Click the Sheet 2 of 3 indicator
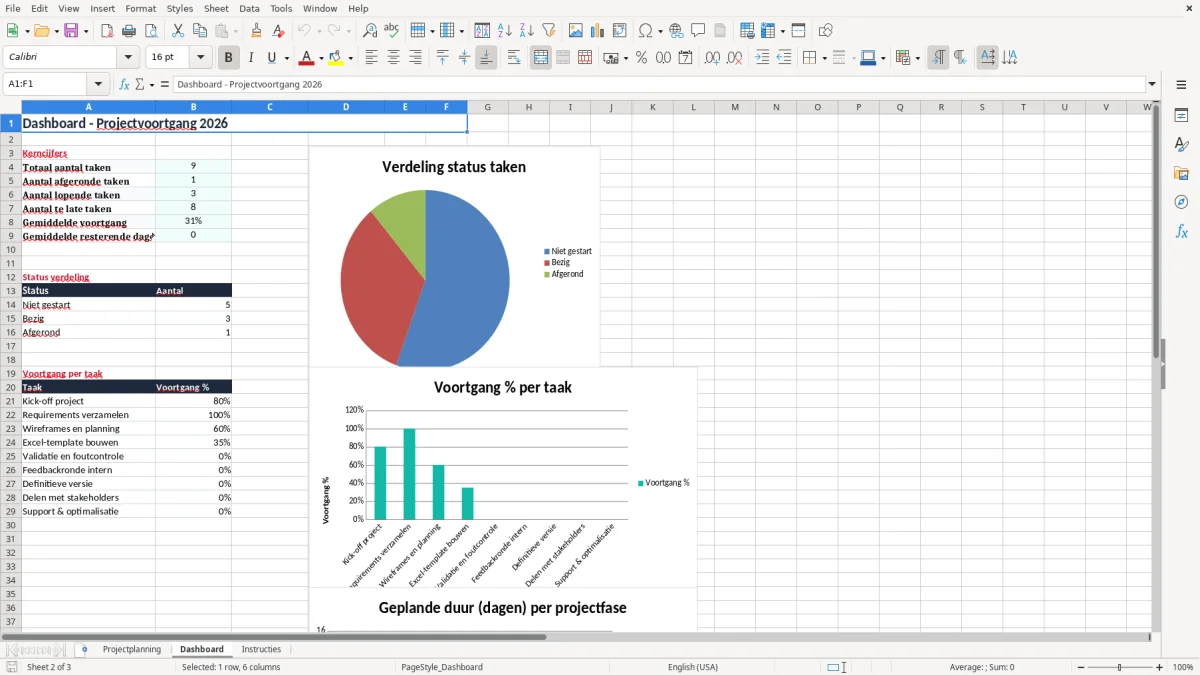Screen dimensions: 1200x675 pos(49,667)
